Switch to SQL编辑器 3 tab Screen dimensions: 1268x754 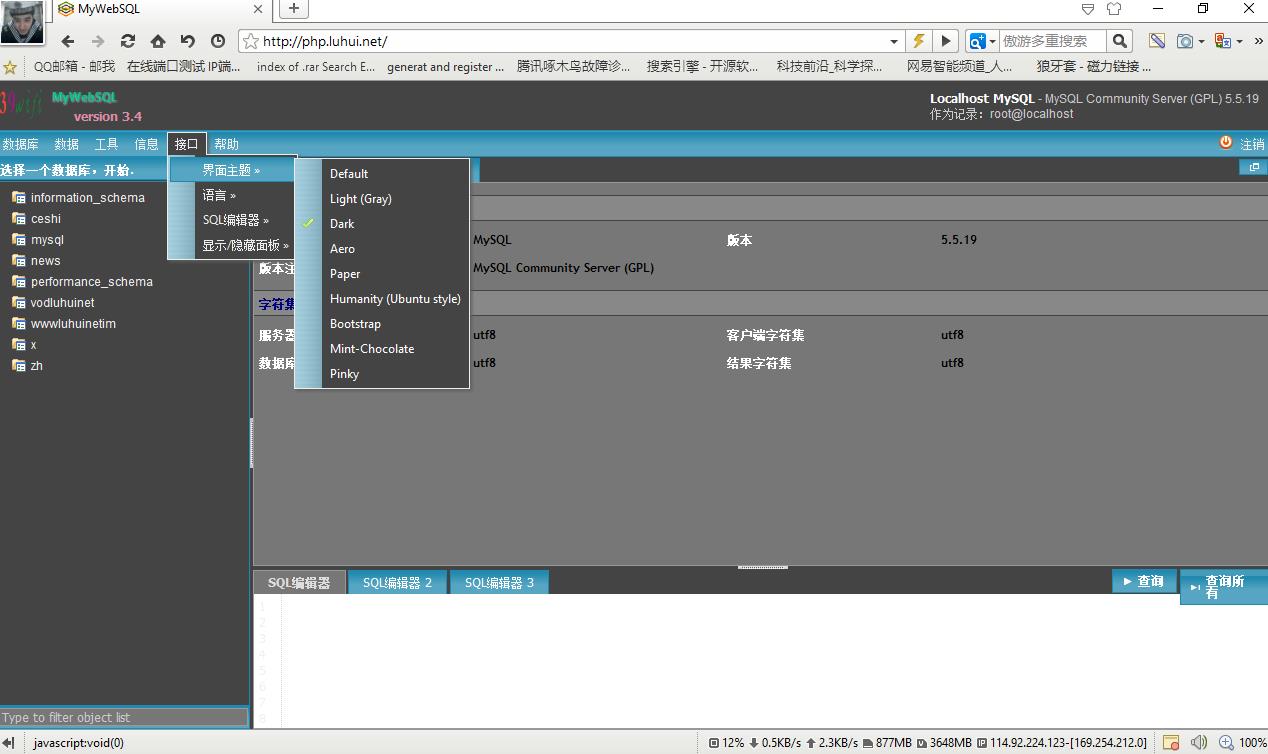point(499,582)
